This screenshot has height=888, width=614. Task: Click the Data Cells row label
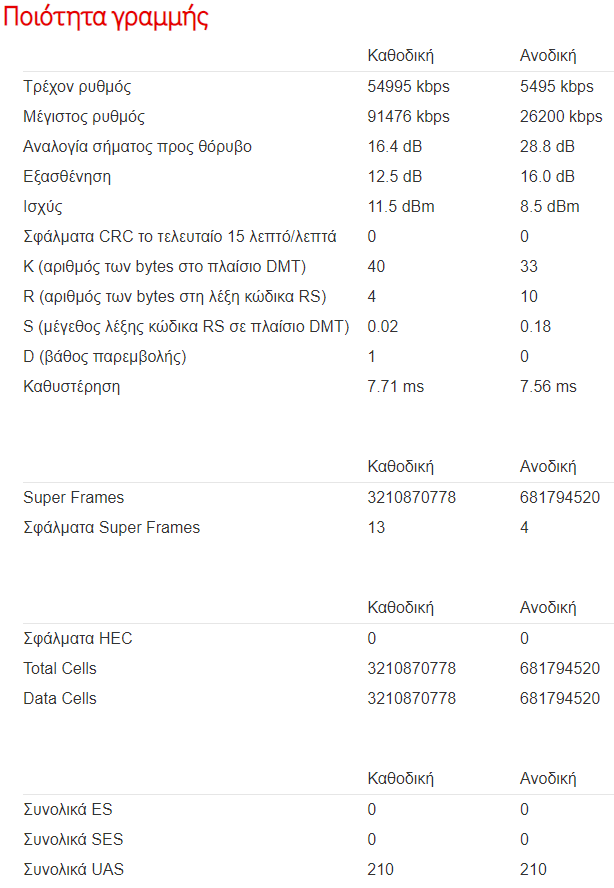pos(60,698)
